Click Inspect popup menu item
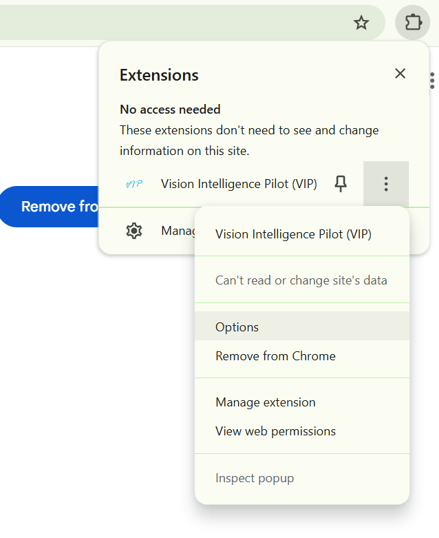Screen dimensions: 439x538 (302, 478)
